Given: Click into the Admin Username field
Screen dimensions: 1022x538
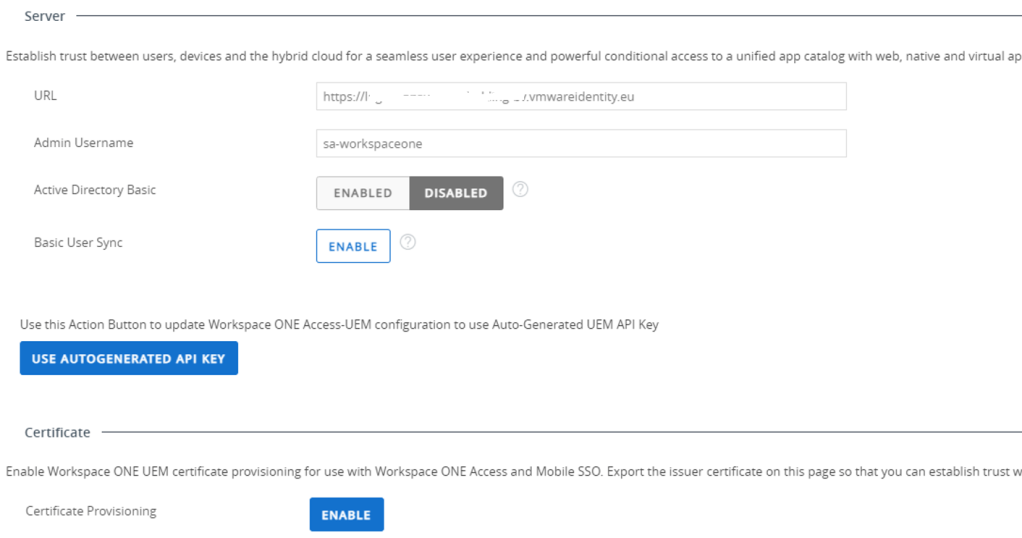Looking at the screenshot, I should (580, 144).
